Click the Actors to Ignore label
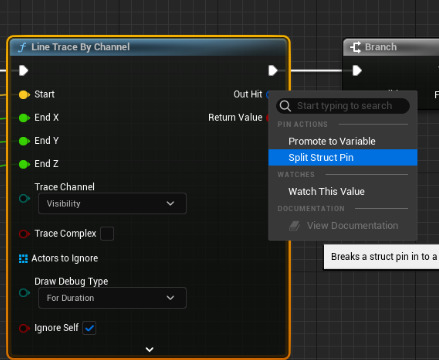The width and height of the screenshot is (439, 360). click(x=65, y=258)
